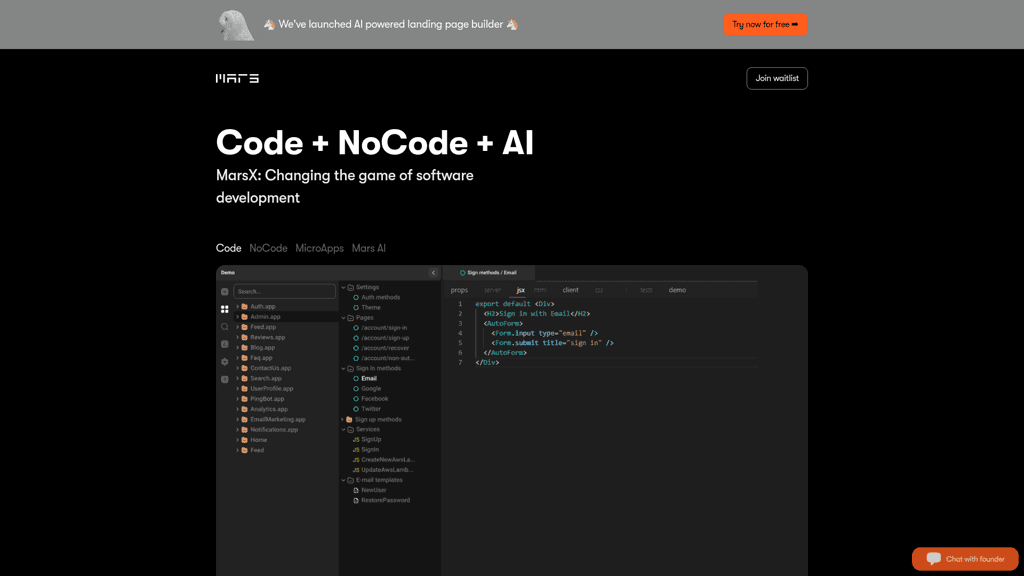Collapse the Services section

(x=343, y=430)
